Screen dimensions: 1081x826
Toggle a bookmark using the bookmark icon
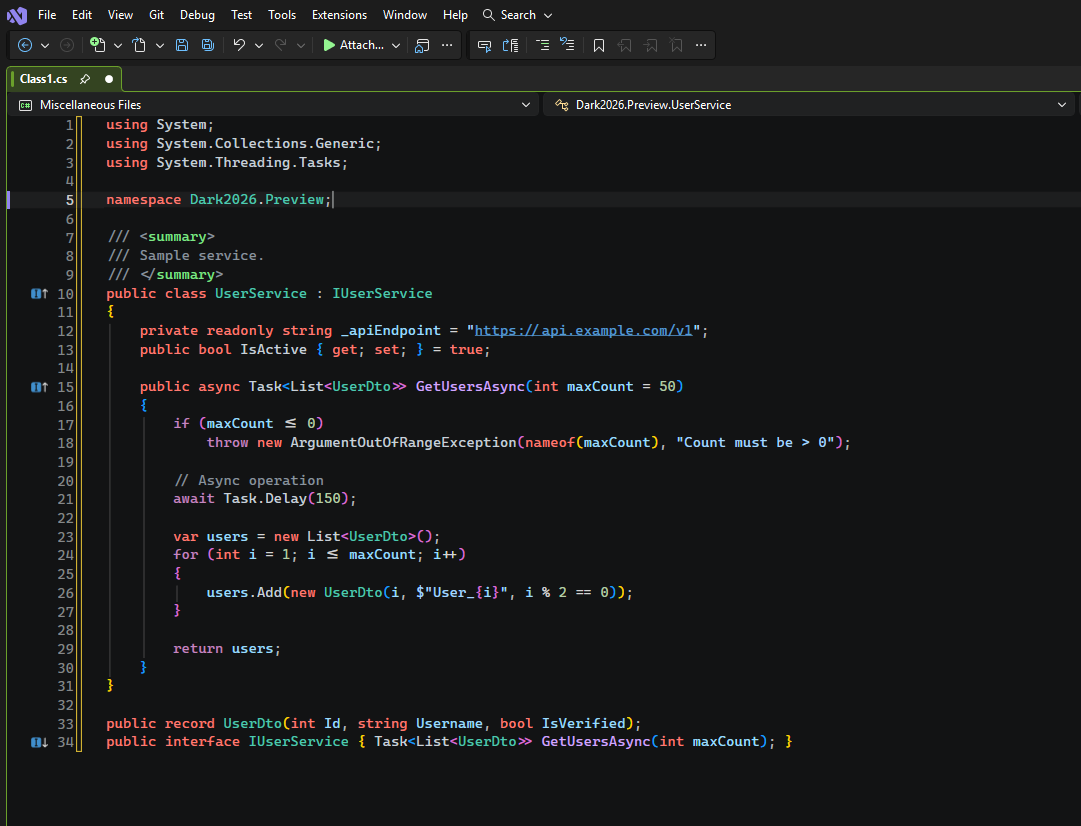[599, 46]
